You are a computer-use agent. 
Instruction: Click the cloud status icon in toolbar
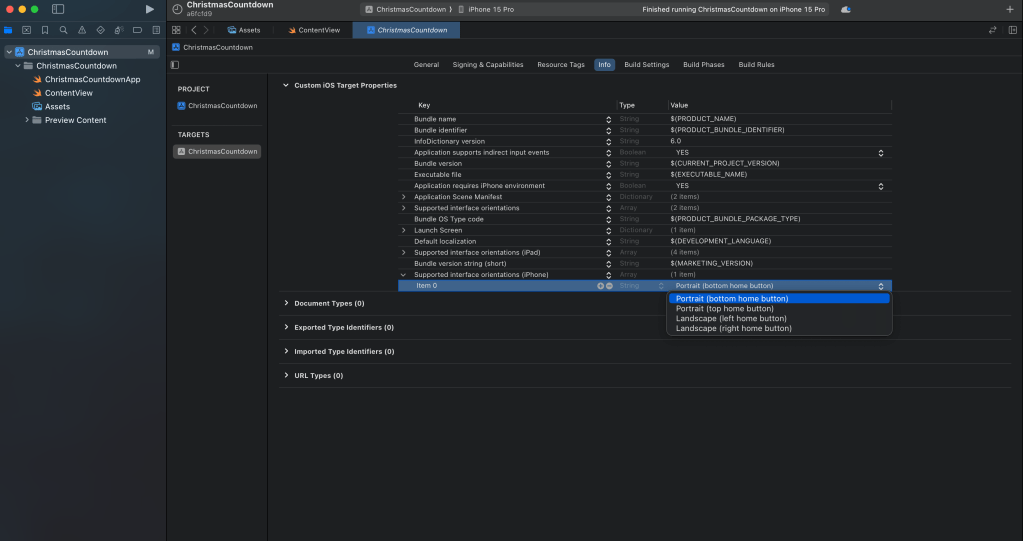click(x=846, y=9)
